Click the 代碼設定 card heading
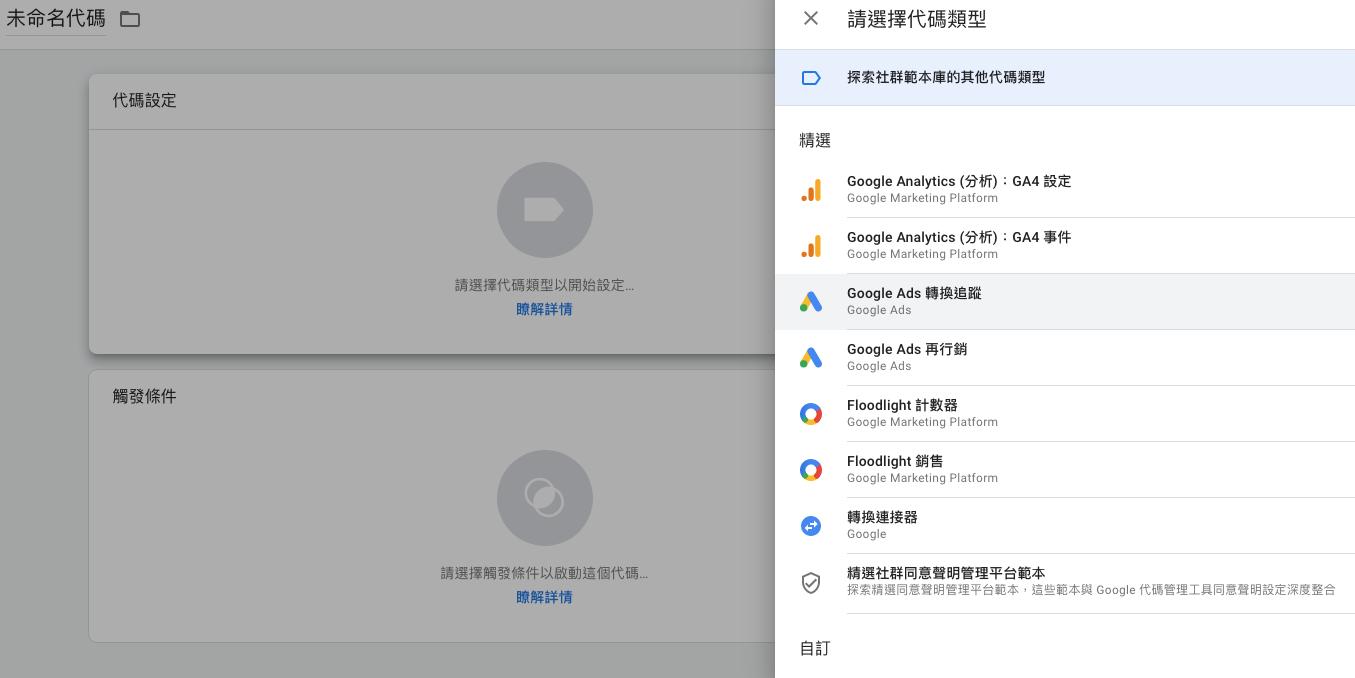The height and width of the screenshot is (678, 1355). tap(145, 101)
